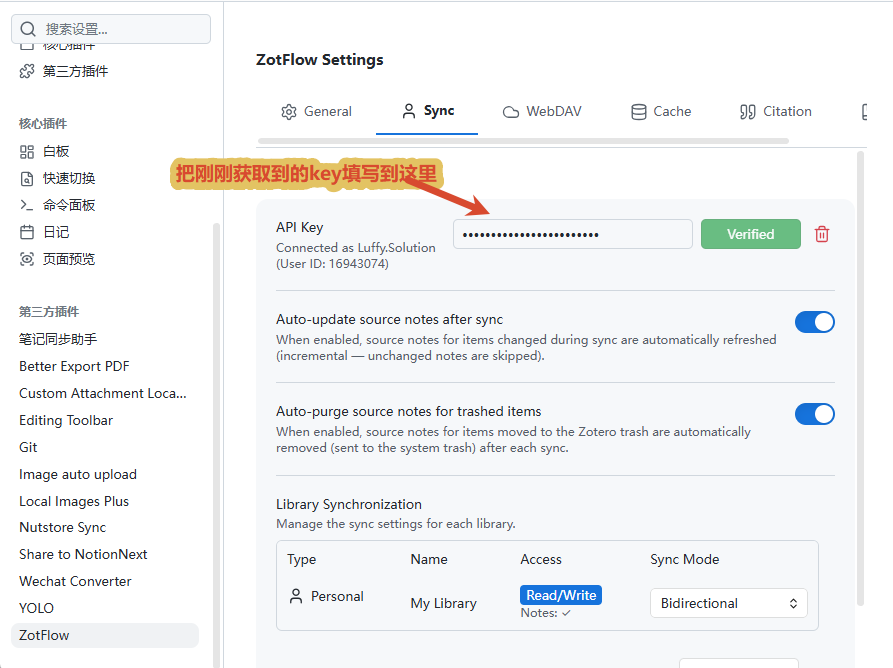This screenshot has height=668, width=893.
Task: Open the partially visible tab after Citation
Action: click(x=864, y=112)
